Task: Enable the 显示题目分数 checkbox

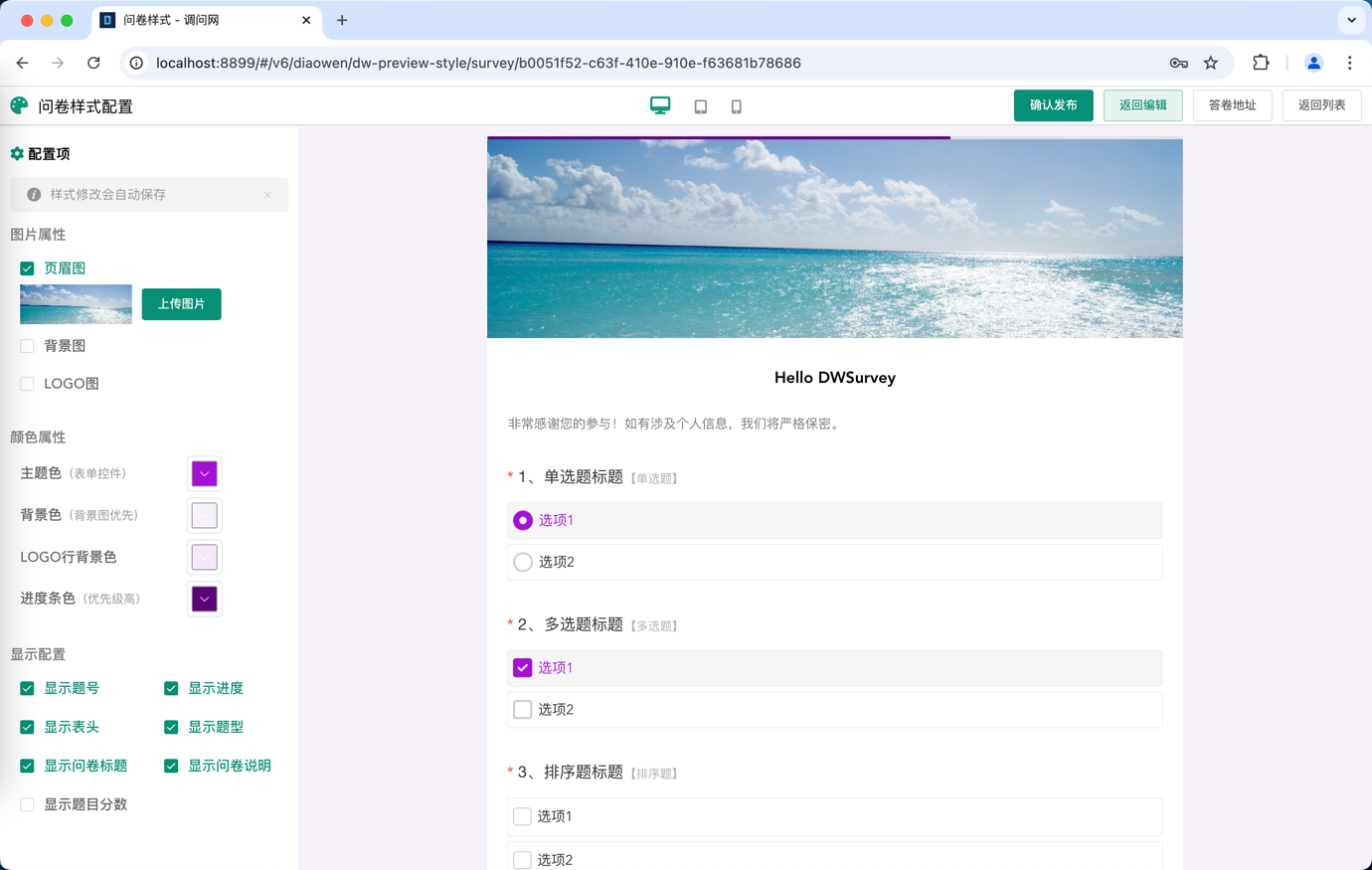Action: tap(28, 804)
